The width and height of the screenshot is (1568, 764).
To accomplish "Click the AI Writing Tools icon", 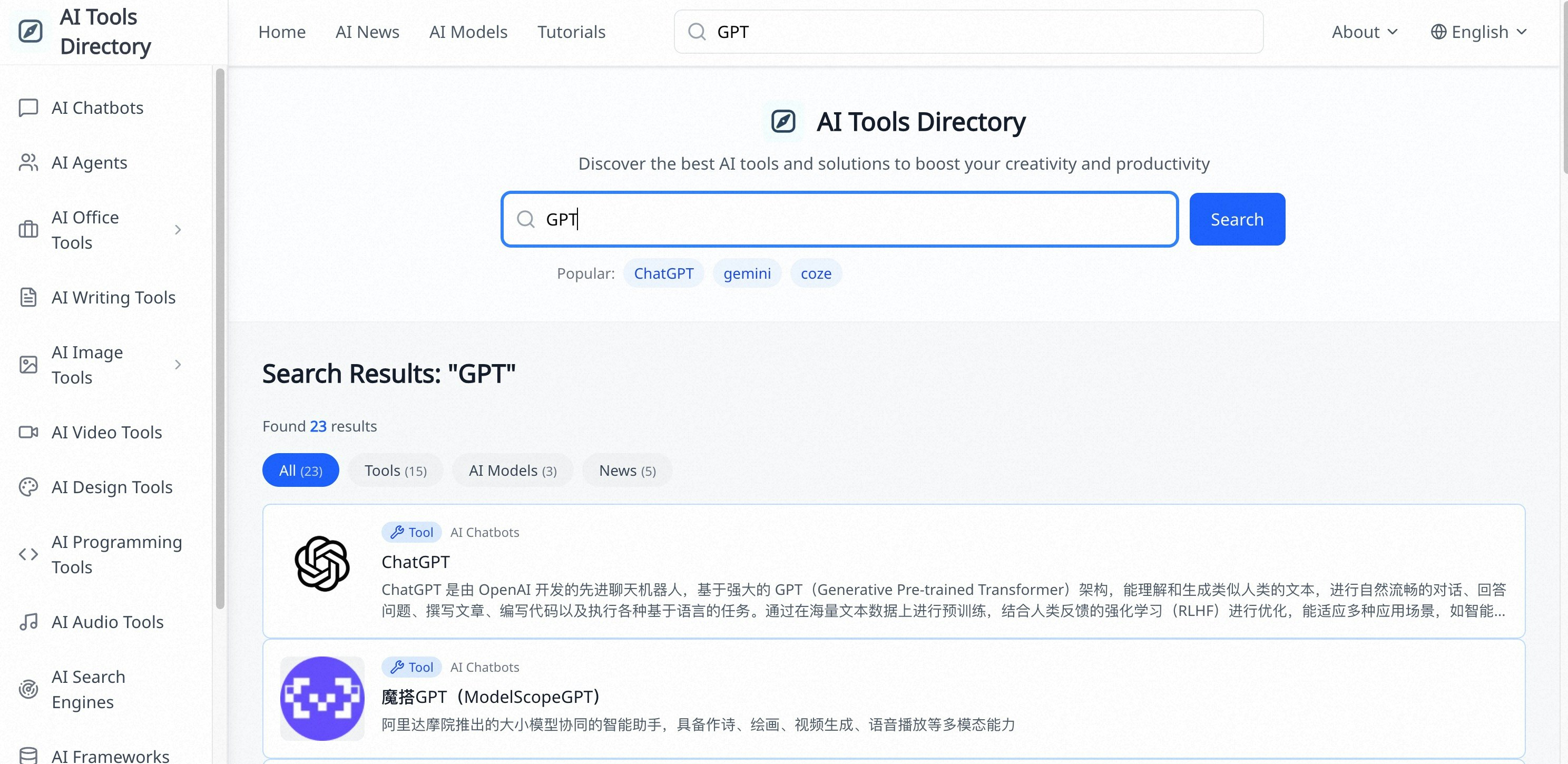I will (28, 297).
